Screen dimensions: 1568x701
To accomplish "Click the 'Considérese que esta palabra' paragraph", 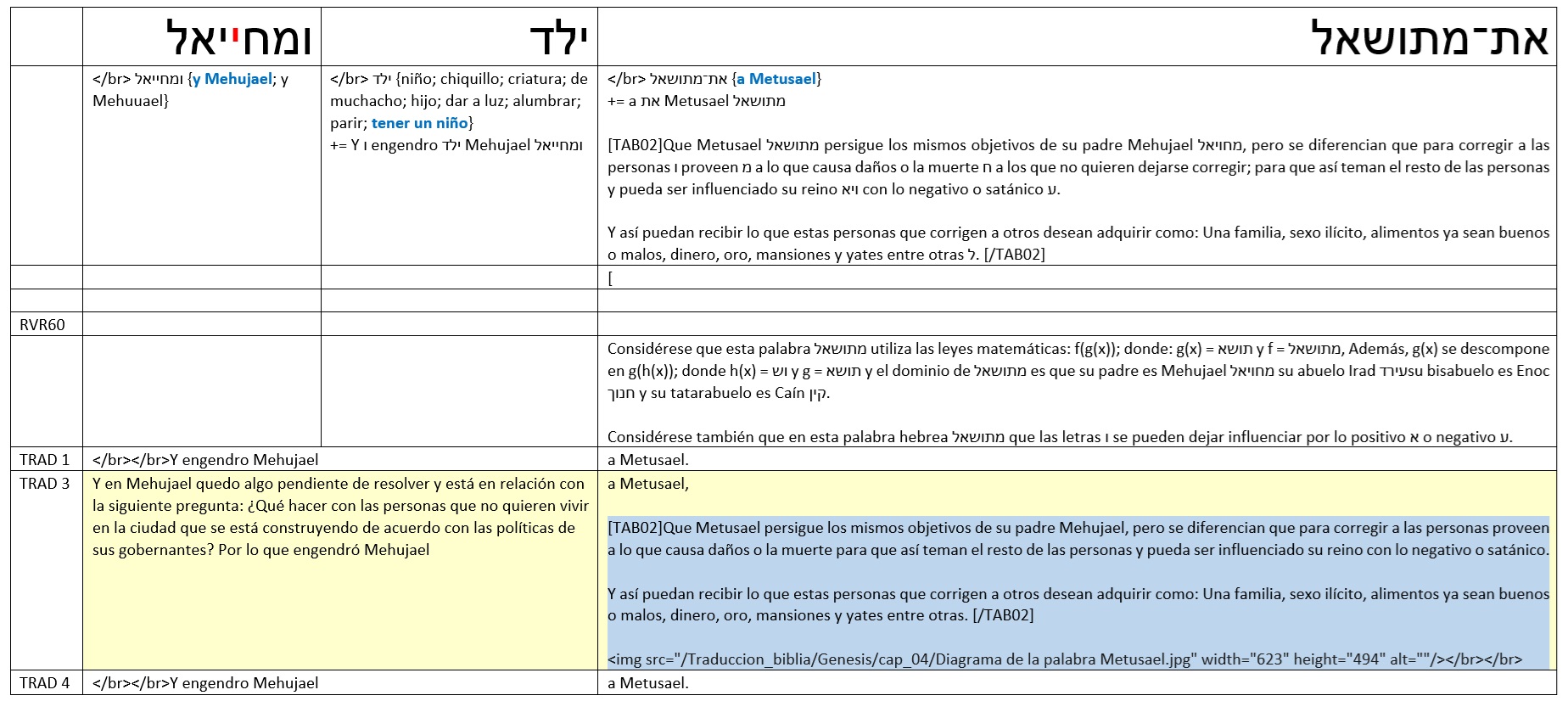I will point(1078,371).
